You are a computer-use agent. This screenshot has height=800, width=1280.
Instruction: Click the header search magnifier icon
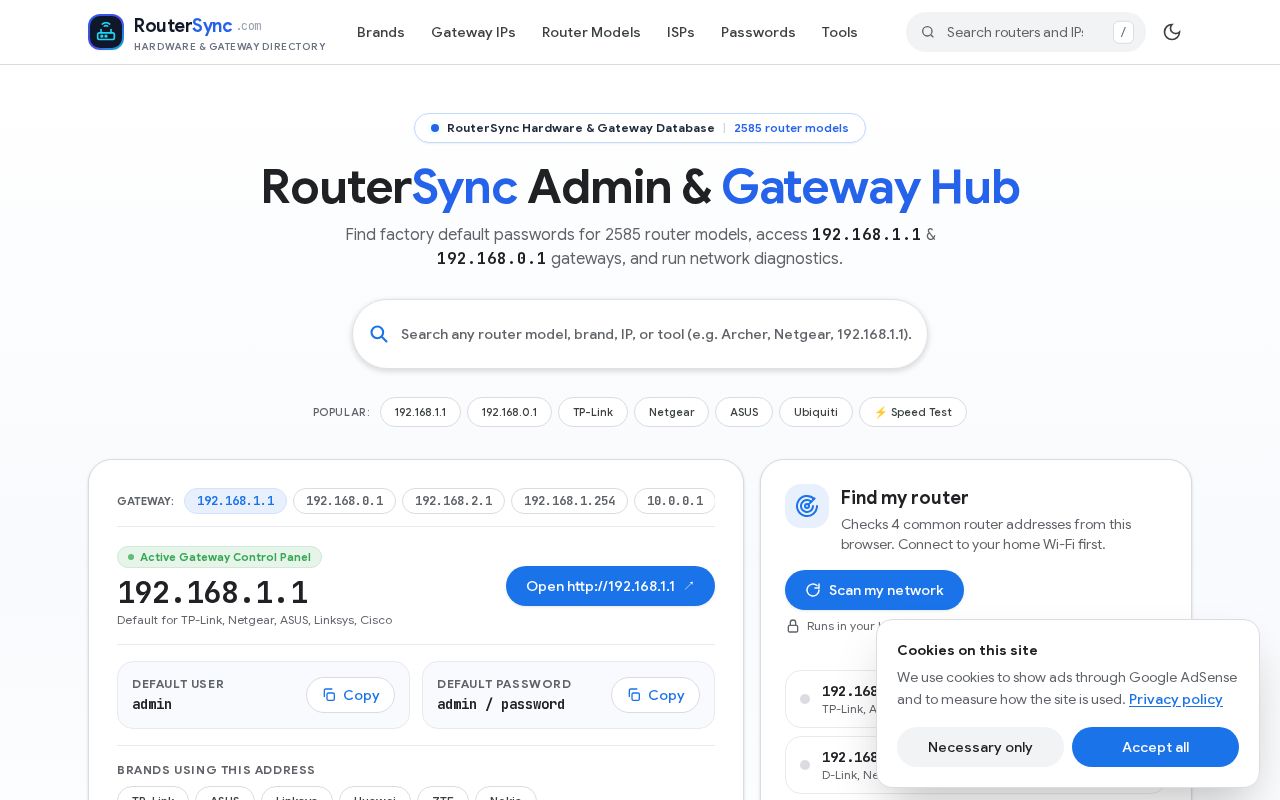(928, 32)
